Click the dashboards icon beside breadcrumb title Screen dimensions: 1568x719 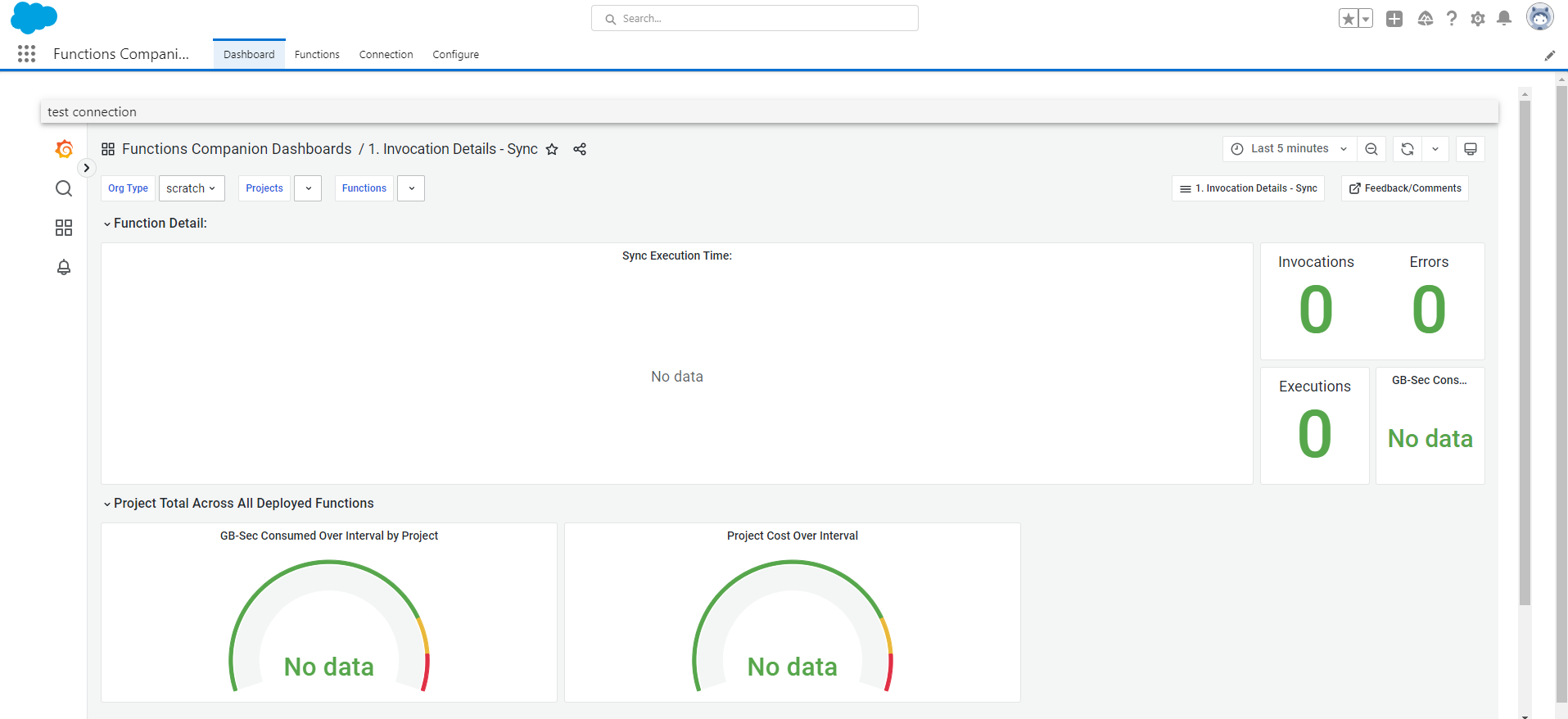coord(108,149)
